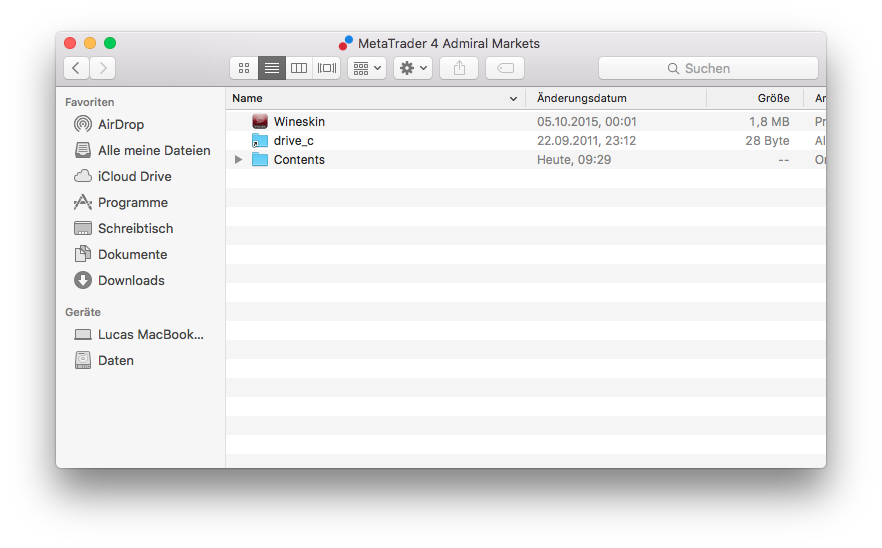Click the edit tags button

tap(505, 68)
